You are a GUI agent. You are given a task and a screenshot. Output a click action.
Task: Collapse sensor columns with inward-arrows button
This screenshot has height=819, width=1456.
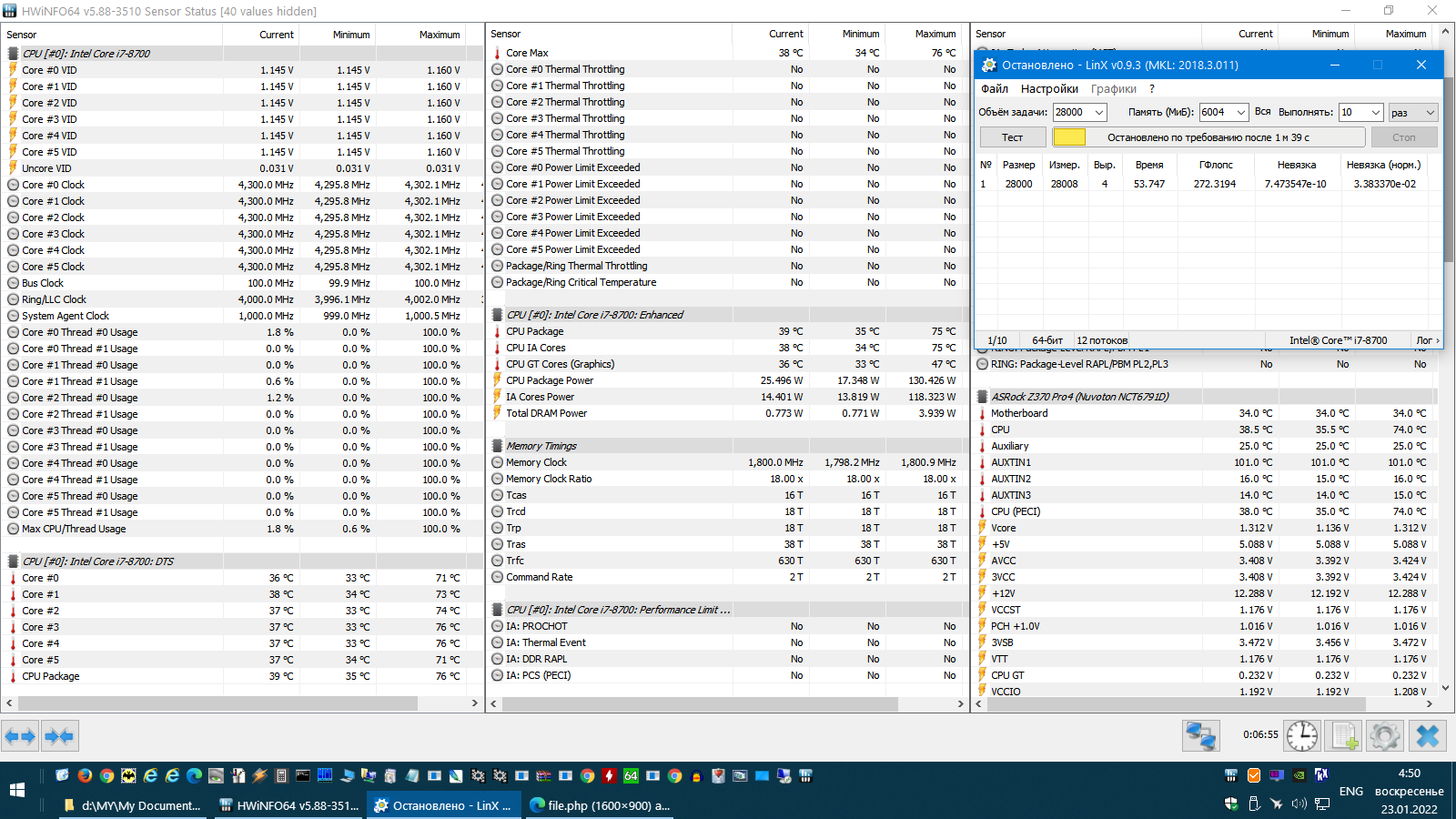point(59,736)
